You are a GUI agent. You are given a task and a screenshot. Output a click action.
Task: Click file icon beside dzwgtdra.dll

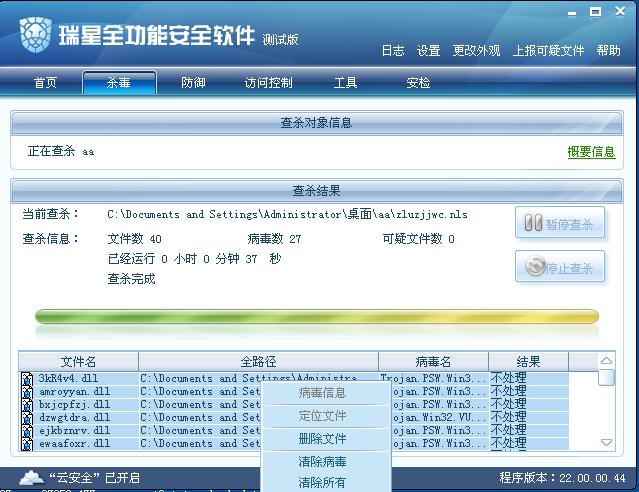[27, 418]
